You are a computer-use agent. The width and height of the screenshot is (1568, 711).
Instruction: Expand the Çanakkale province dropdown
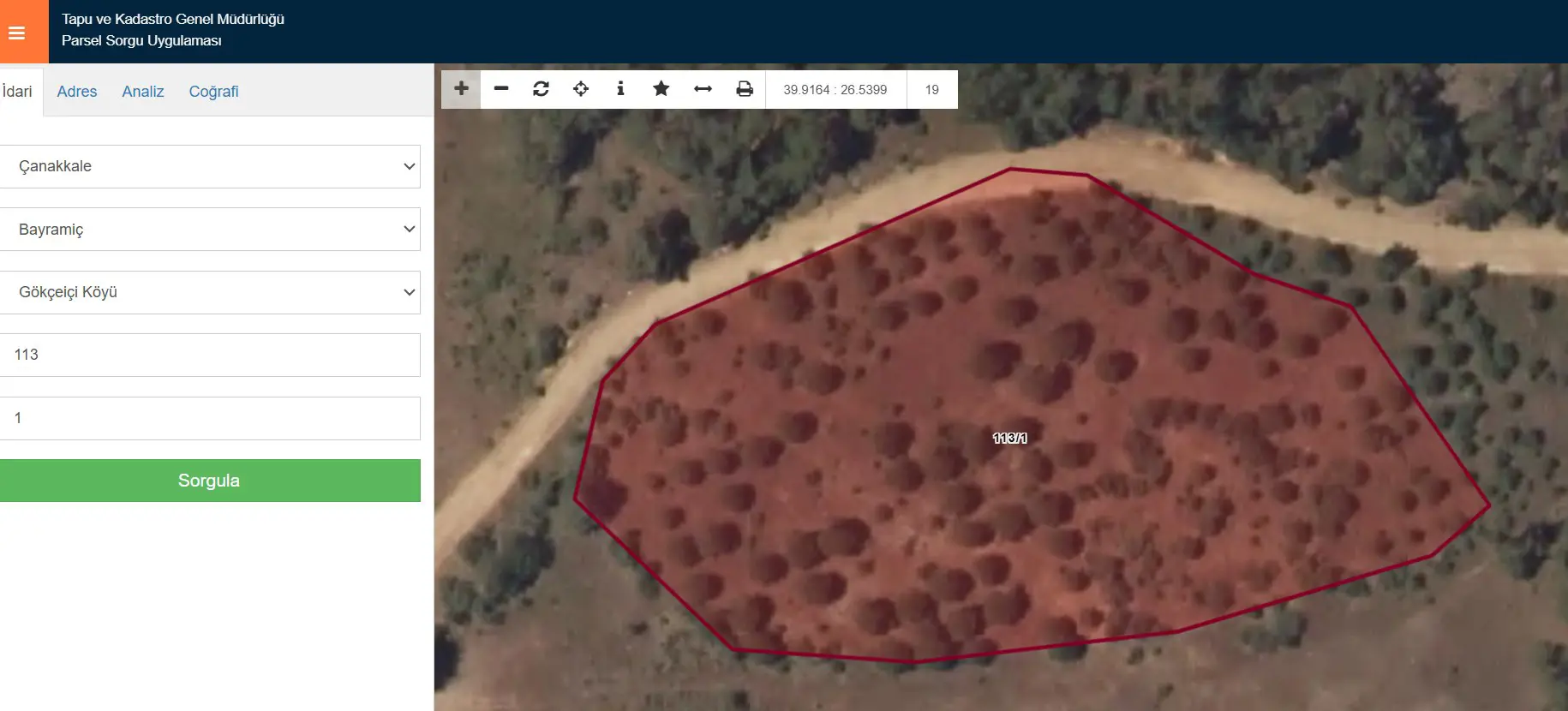pos(210,166)
